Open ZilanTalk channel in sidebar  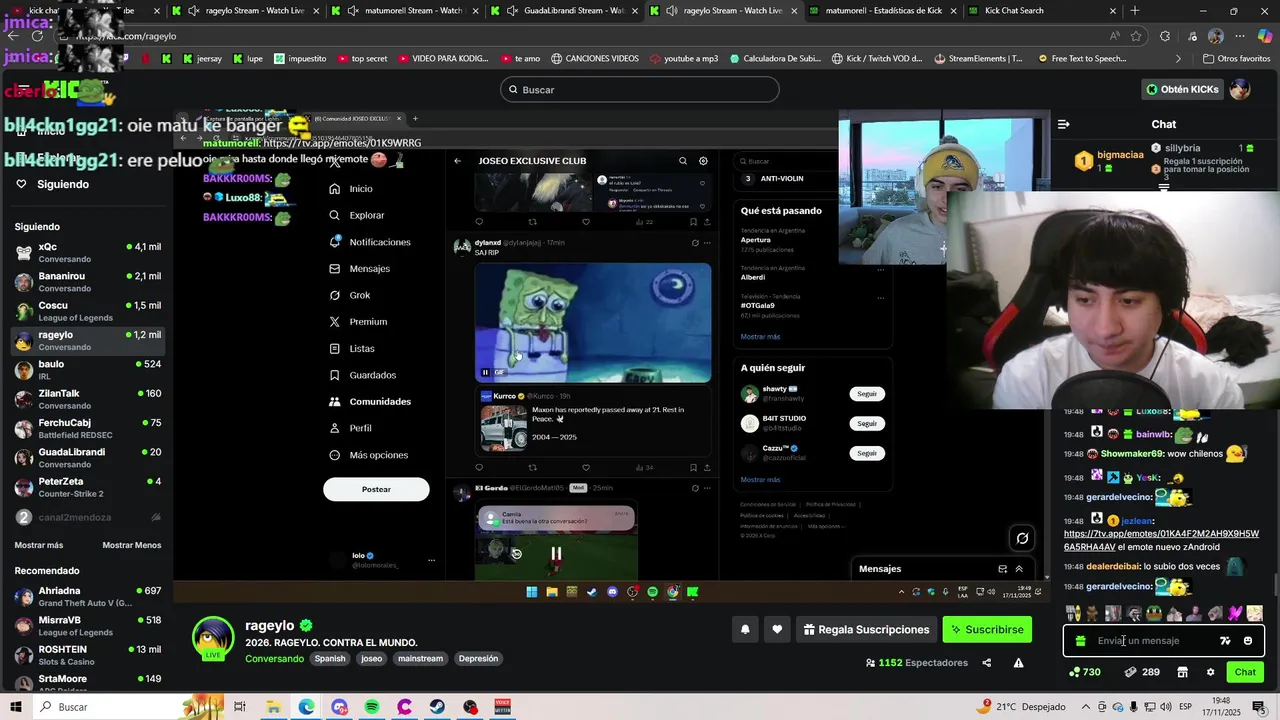click(x=88, y=399)
